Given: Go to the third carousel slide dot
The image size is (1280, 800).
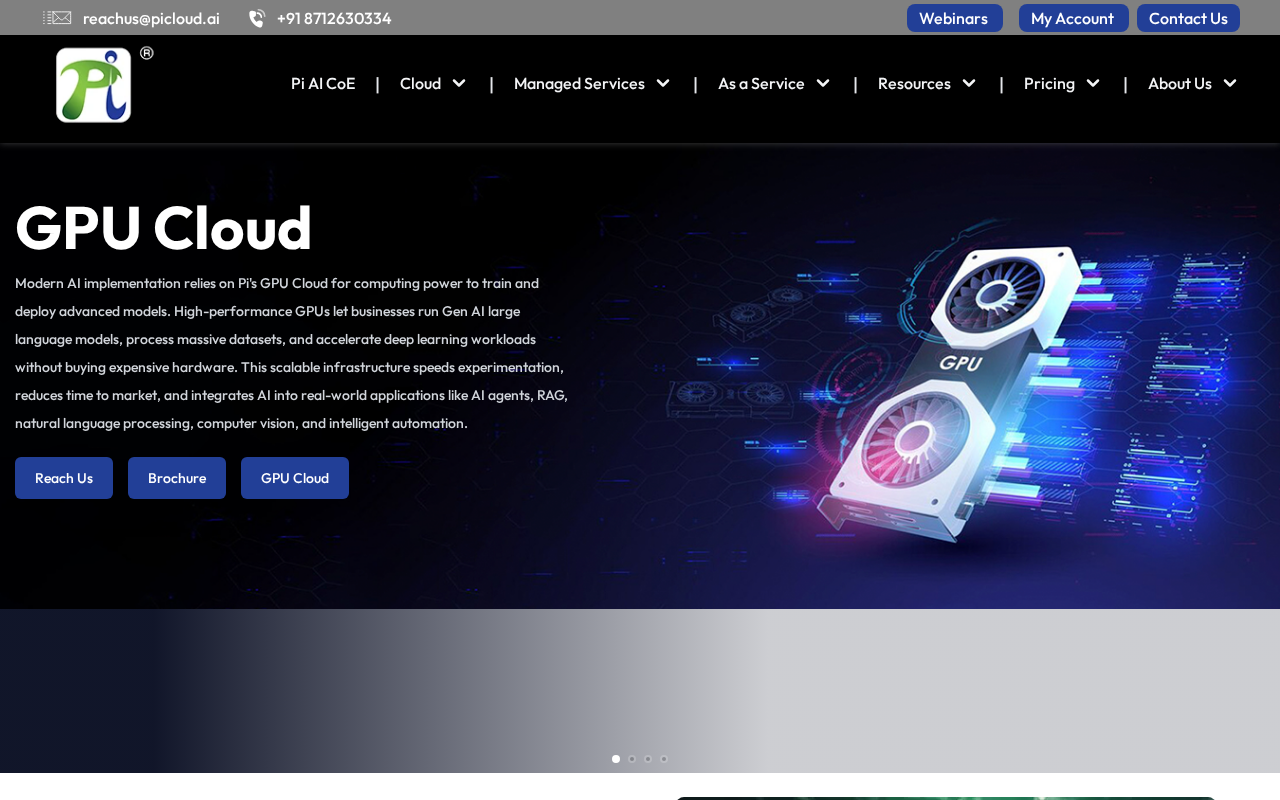Looking at the screenshot, I should tap(648, 759).
